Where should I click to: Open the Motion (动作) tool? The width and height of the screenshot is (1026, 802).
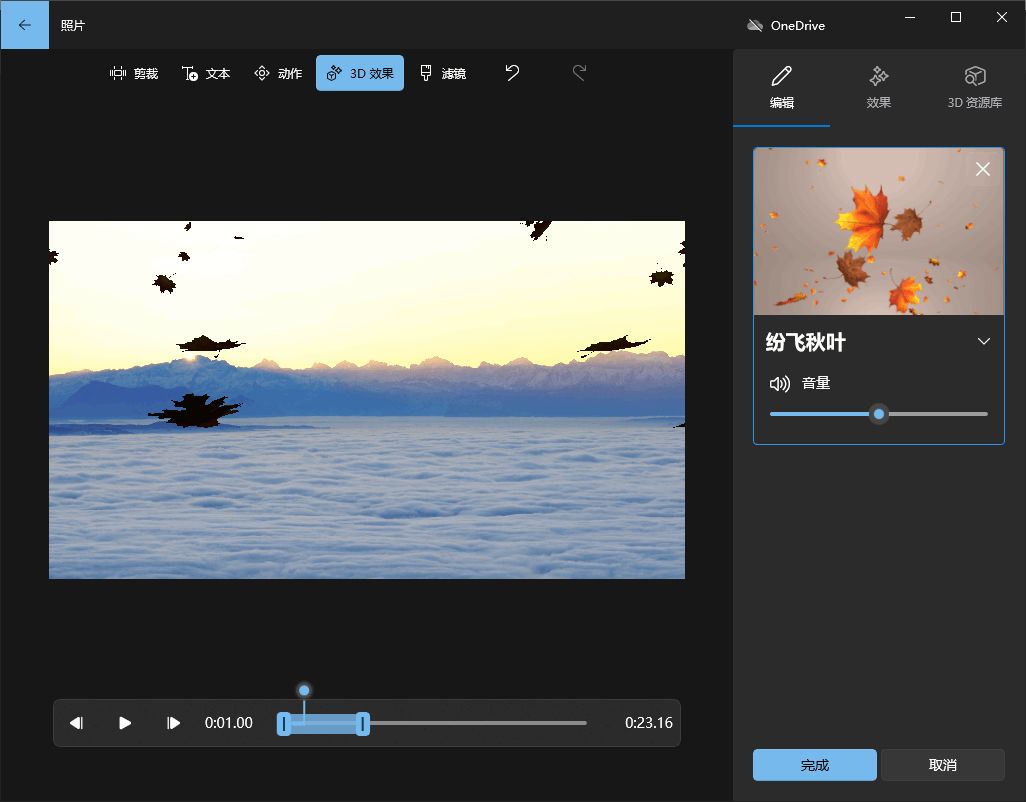click(278, 73)
